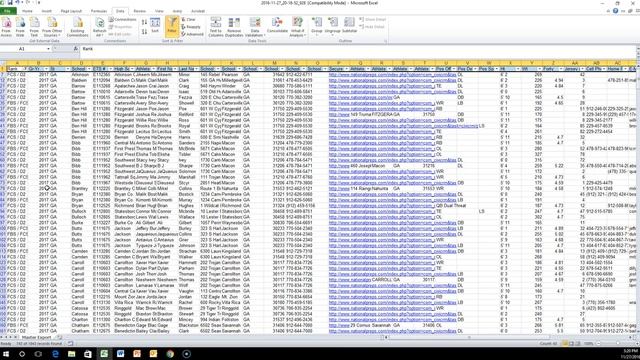Open Data Validation tool
This screenshot has height=360, width=640.
click(x=255, y=27)
